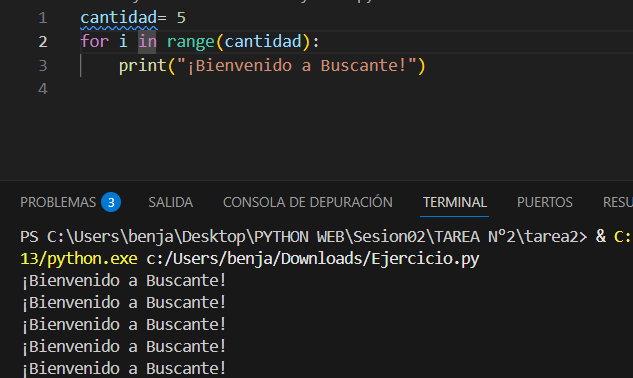
Task: Click the terminal prompt path ending in tarea2>
Action: click(304, 237)
